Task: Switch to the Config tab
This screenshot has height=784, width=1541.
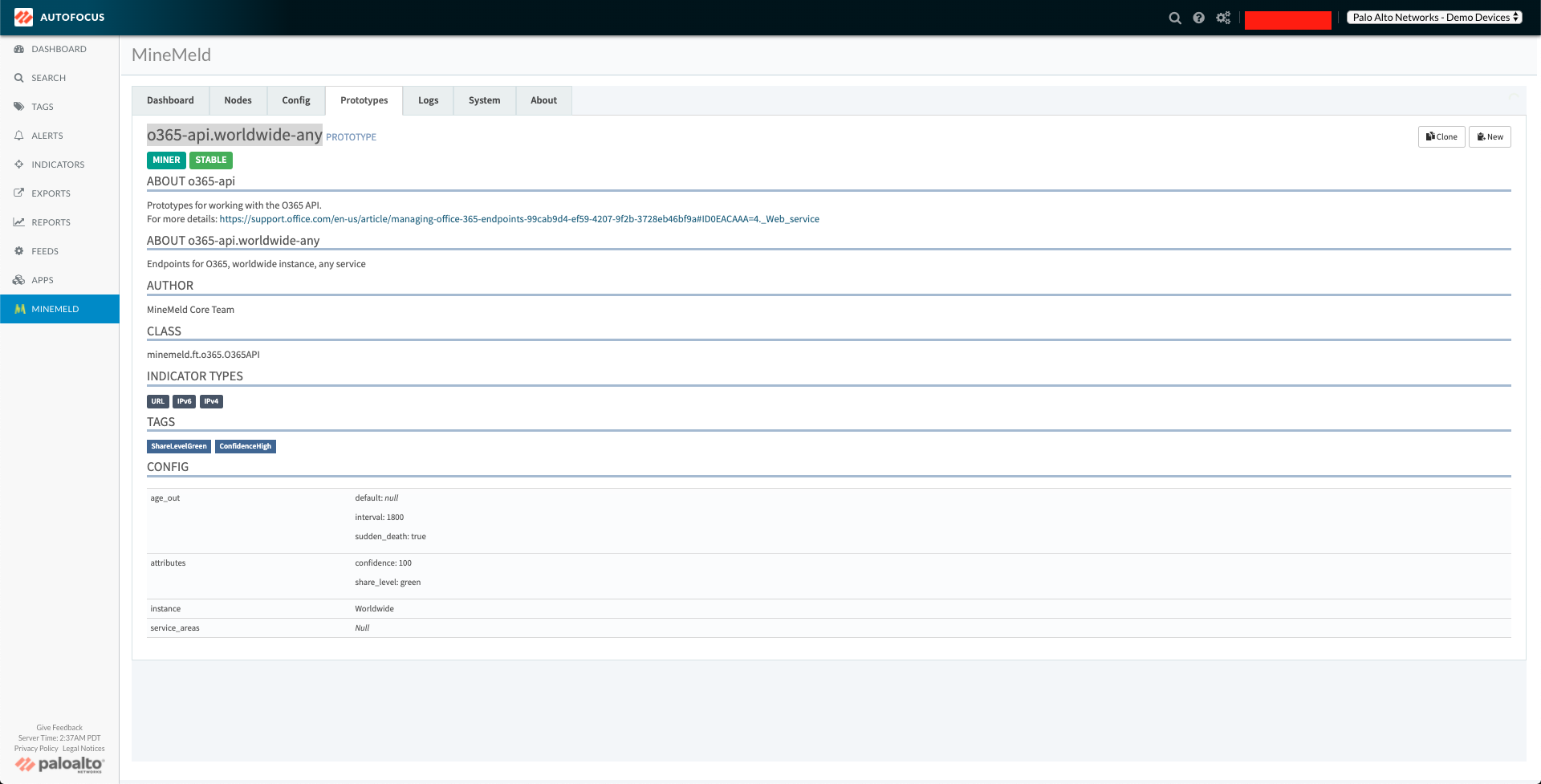Action: coord(295,100)
